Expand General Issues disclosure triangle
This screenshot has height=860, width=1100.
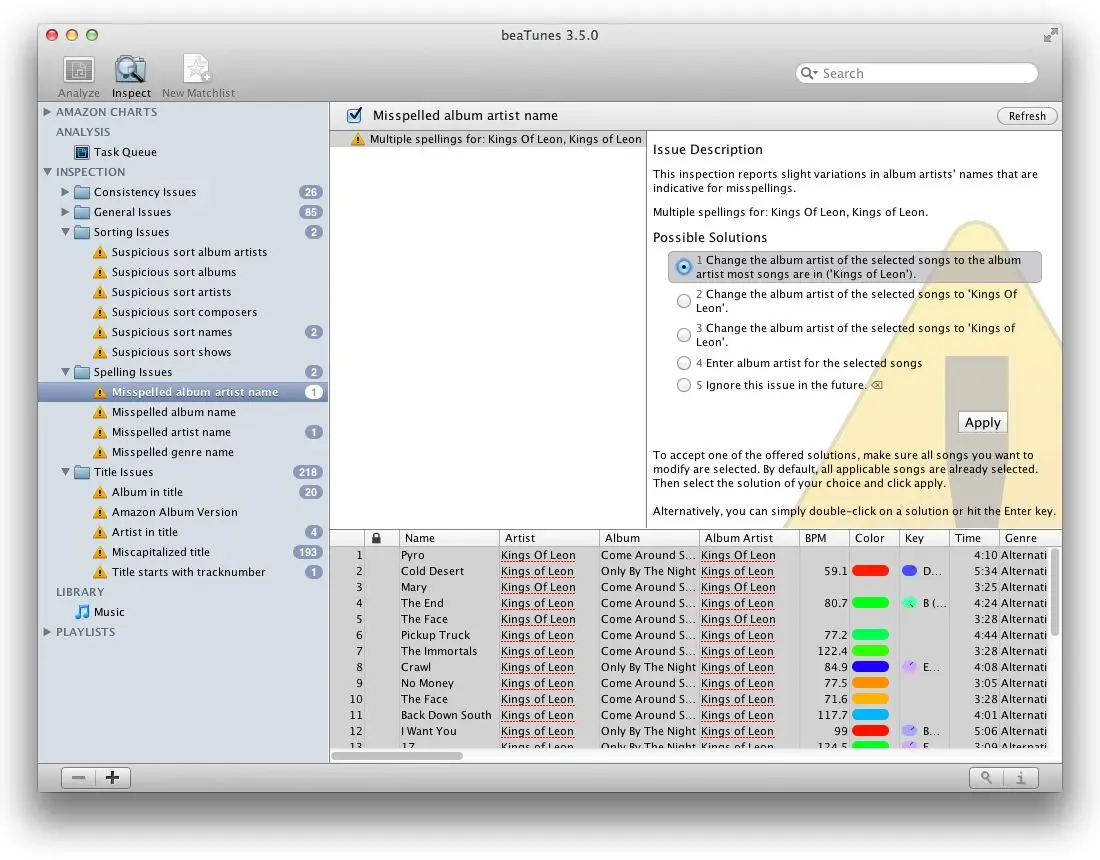coord(65,211)
